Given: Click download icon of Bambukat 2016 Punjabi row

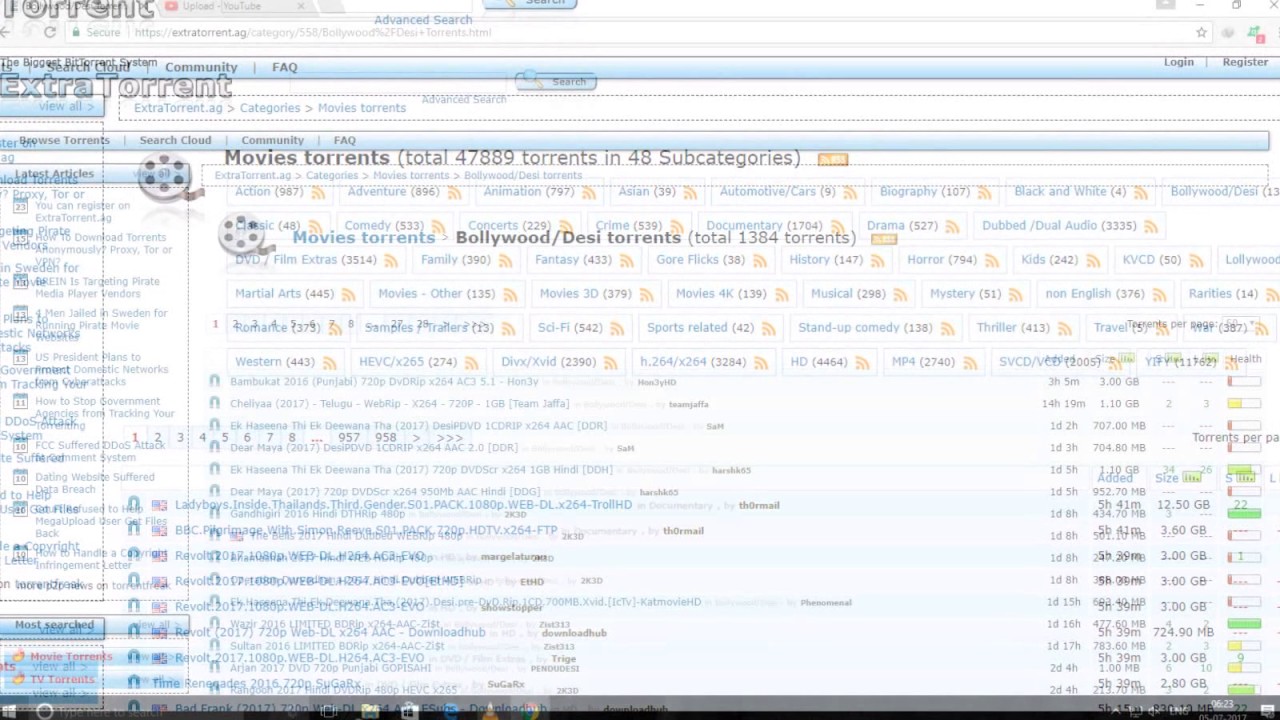Looking at the screenshot, I should [214, 381].
